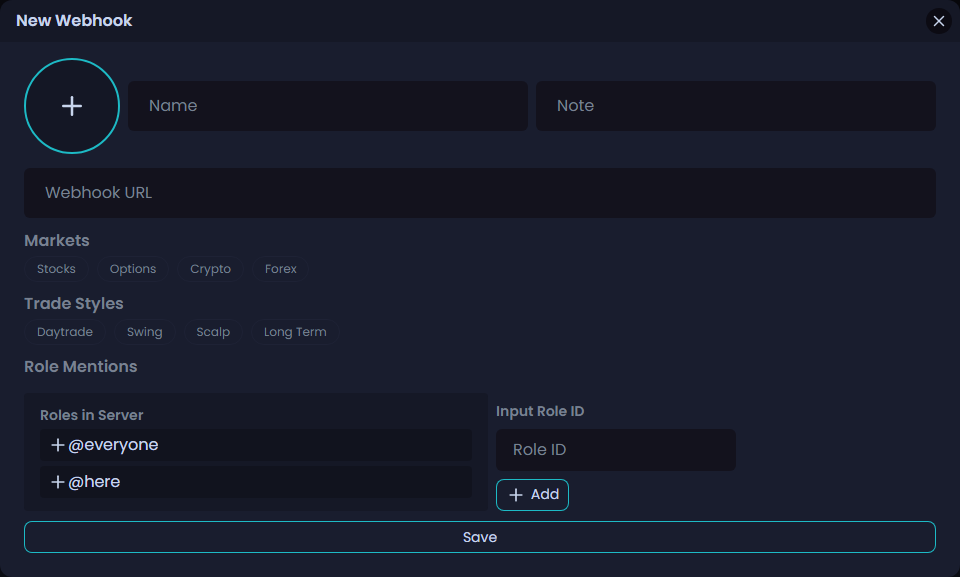The image size is (960, 577).
Task: Select the Crypto market chip
Action: click(210, 269)
